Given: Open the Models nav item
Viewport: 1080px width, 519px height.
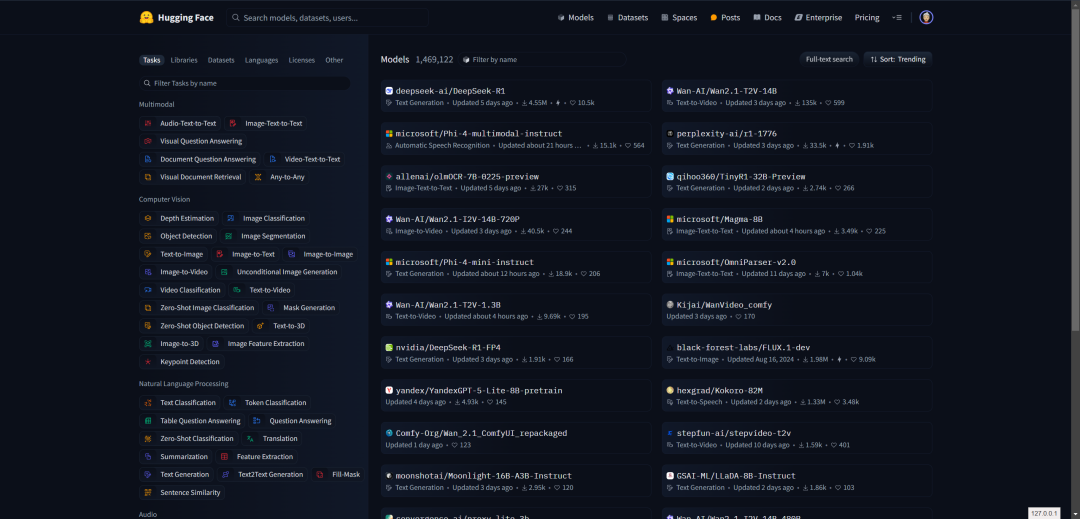Looking at the screenshot, I should pyautogui.click(x=575, y=18).
